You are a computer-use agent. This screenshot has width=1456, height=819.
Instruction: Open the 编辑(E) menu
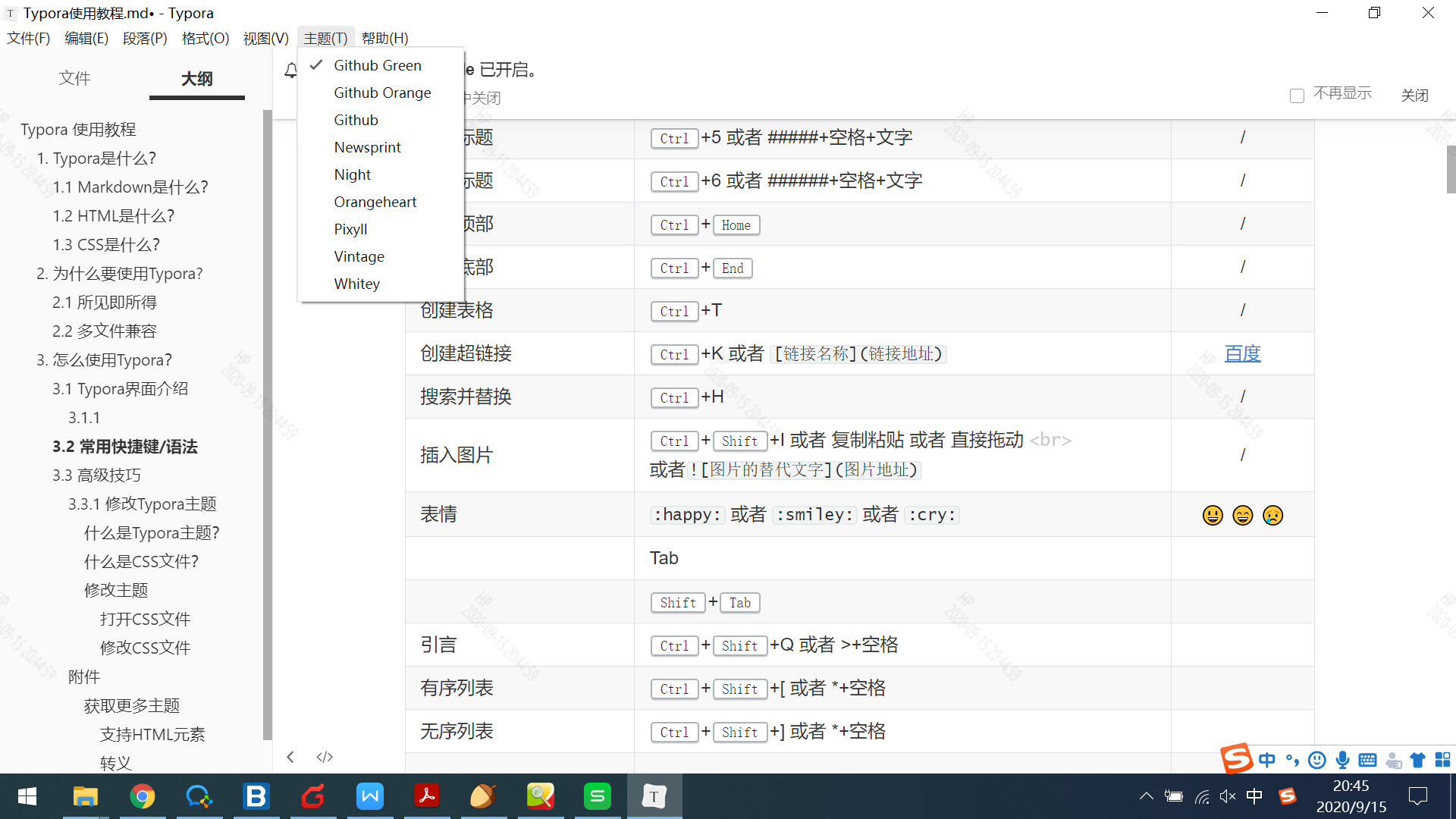(86, 38)
